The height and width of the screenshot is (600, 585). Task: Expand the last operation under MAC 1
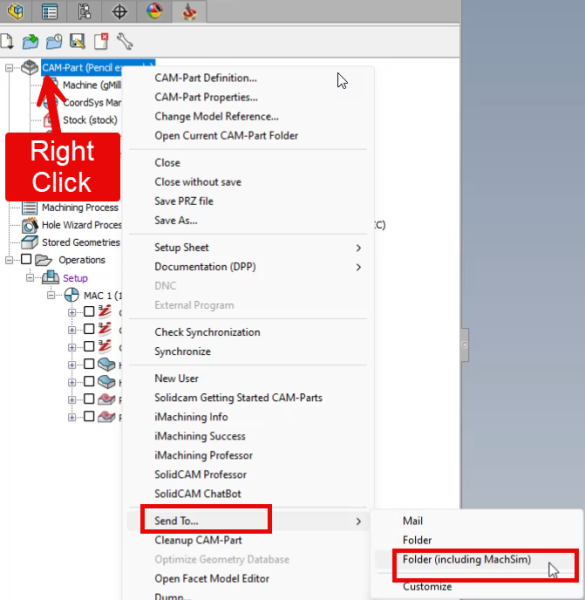point(72,417)
